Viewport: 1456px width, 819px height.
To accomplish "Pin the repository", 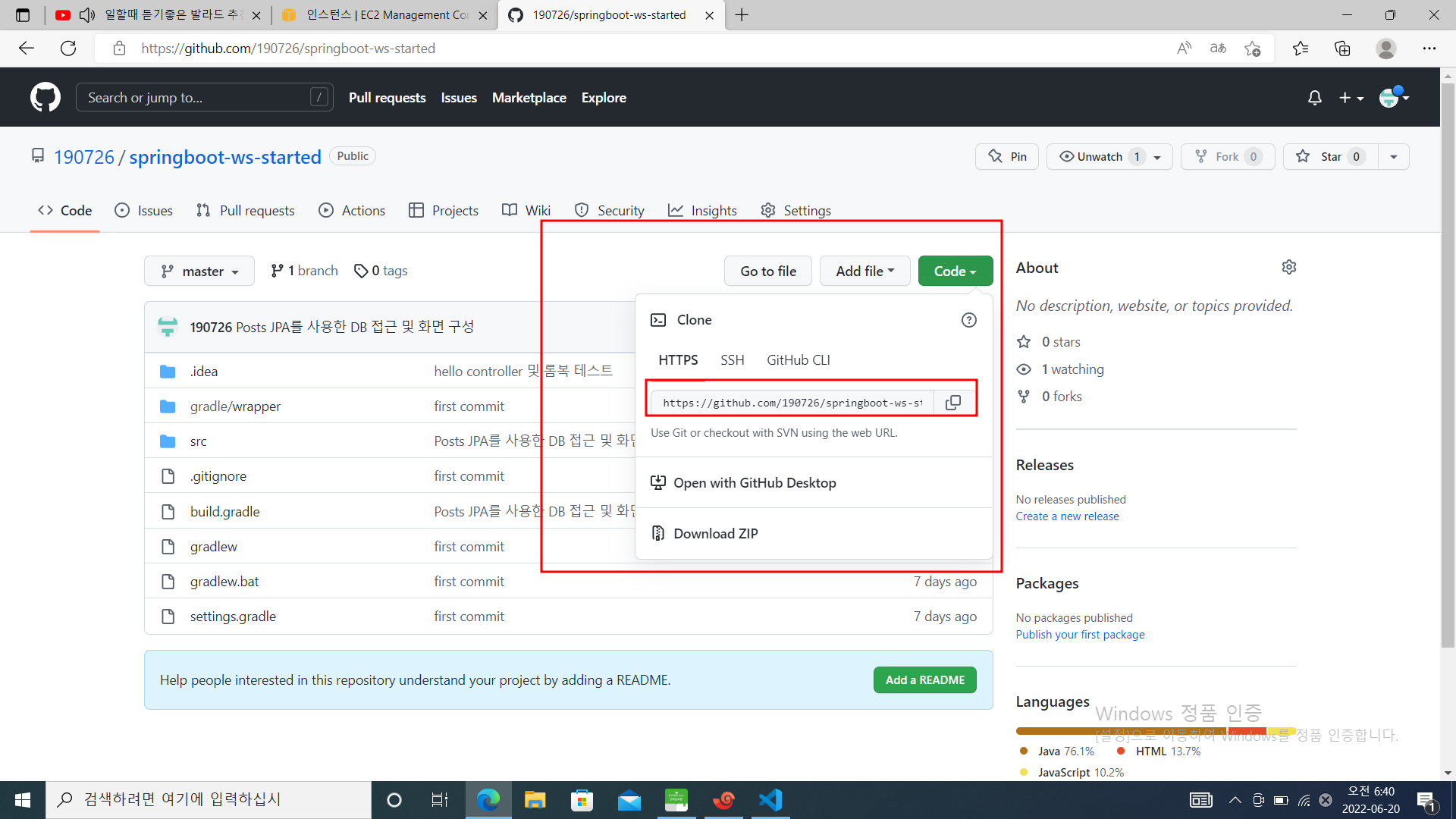I will [x=1007, y=157].
